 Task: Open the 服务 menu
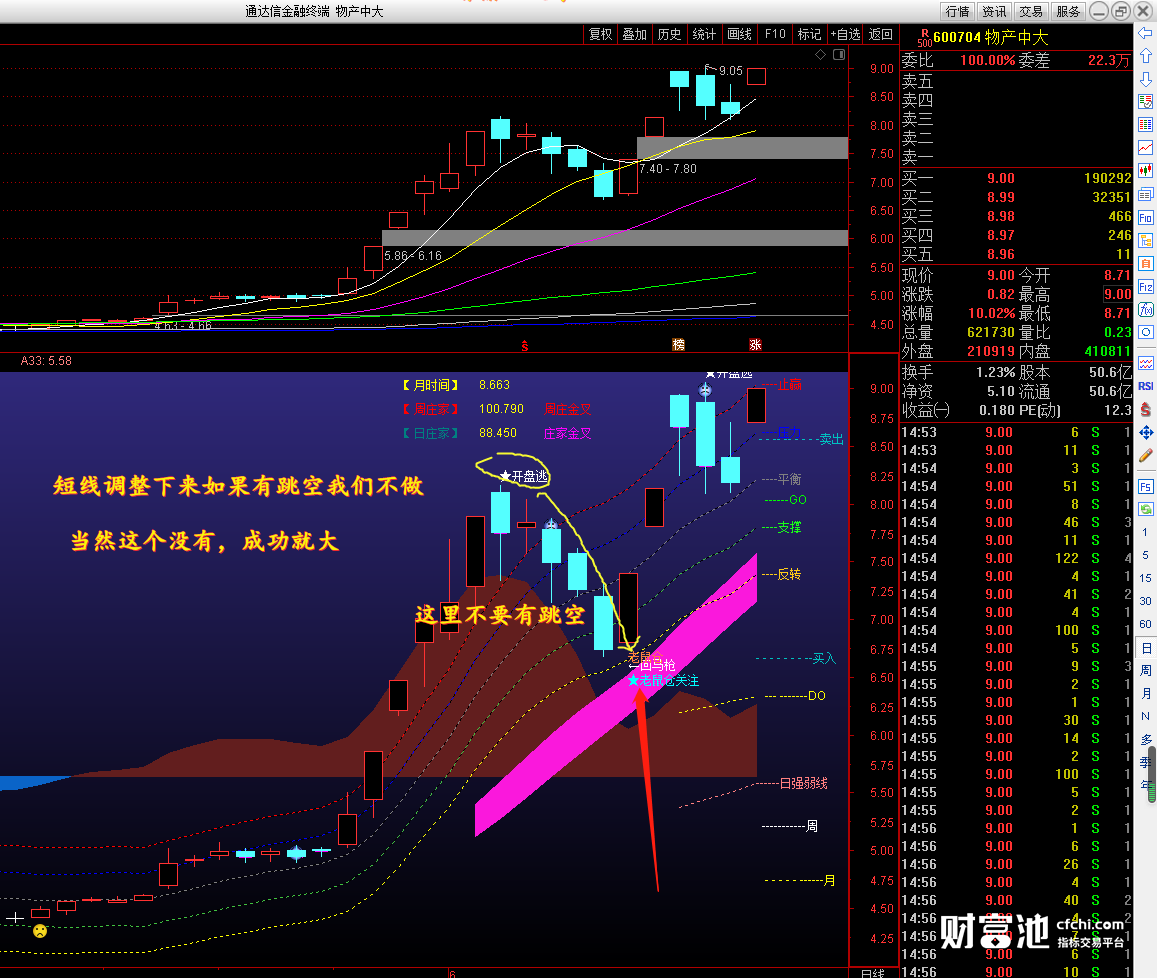1068,11
